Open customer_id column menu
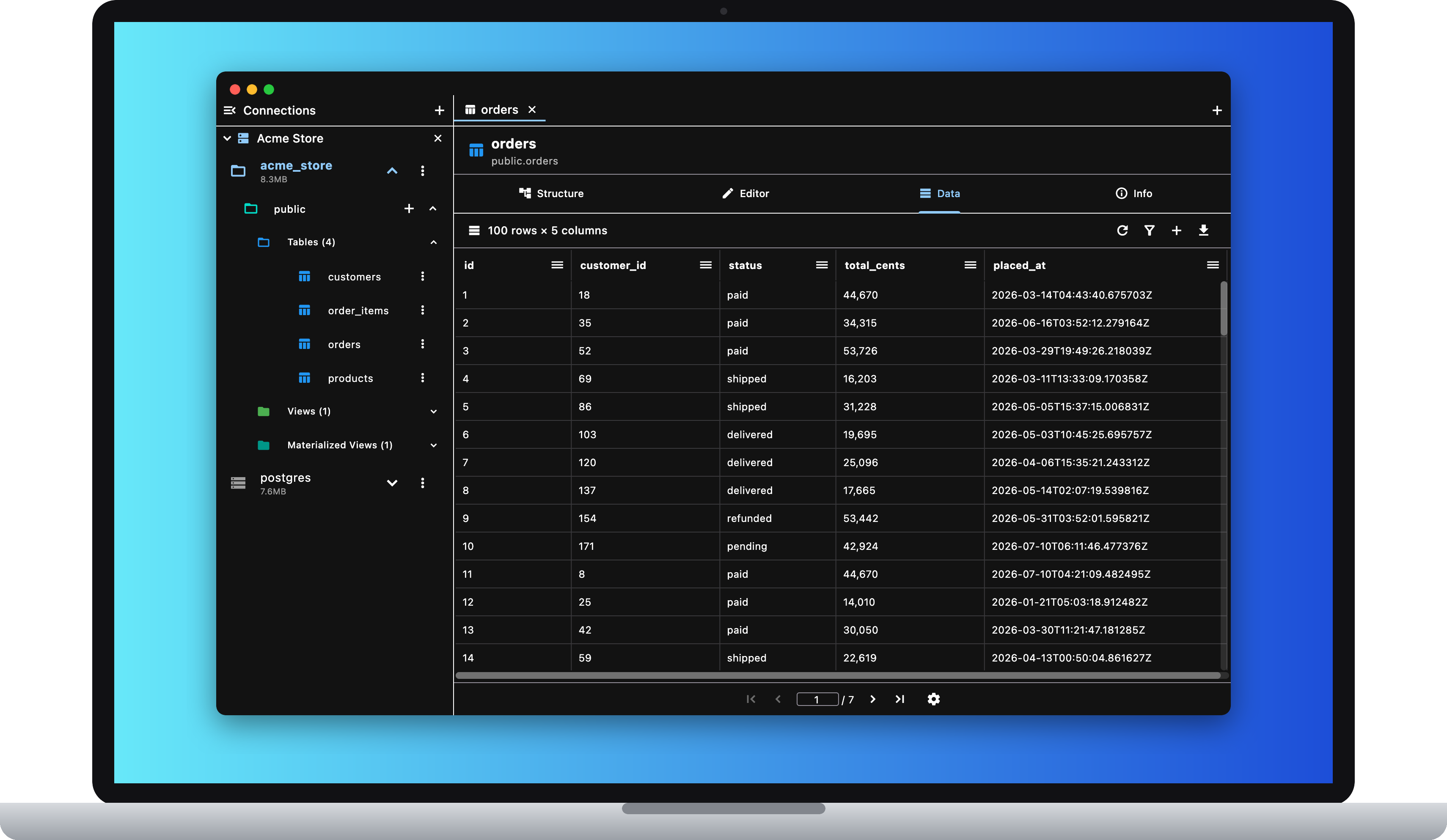 [x=706, y=265]
